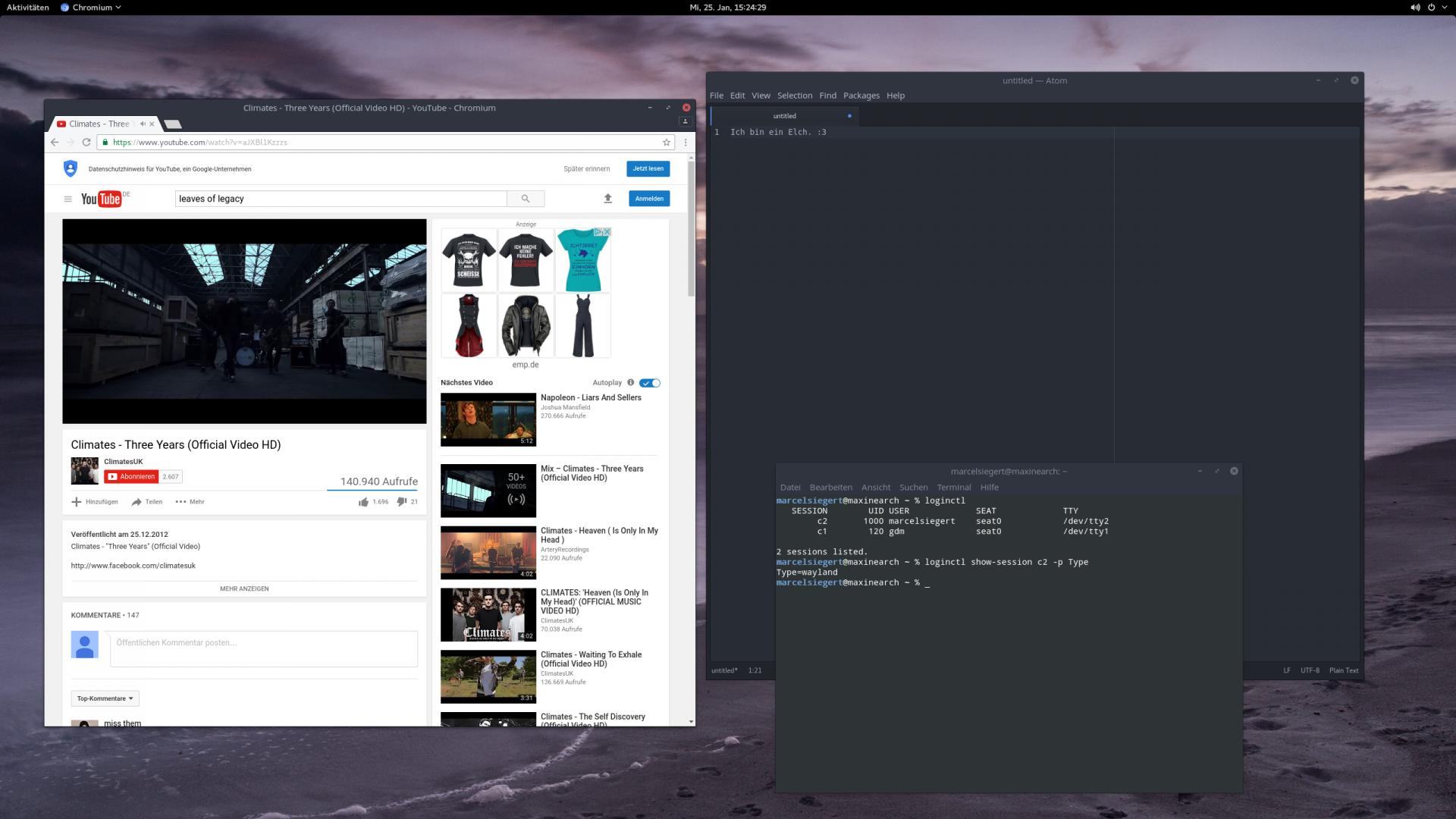Click the YouTube logo
The image size is (1456, 819).
102,199
